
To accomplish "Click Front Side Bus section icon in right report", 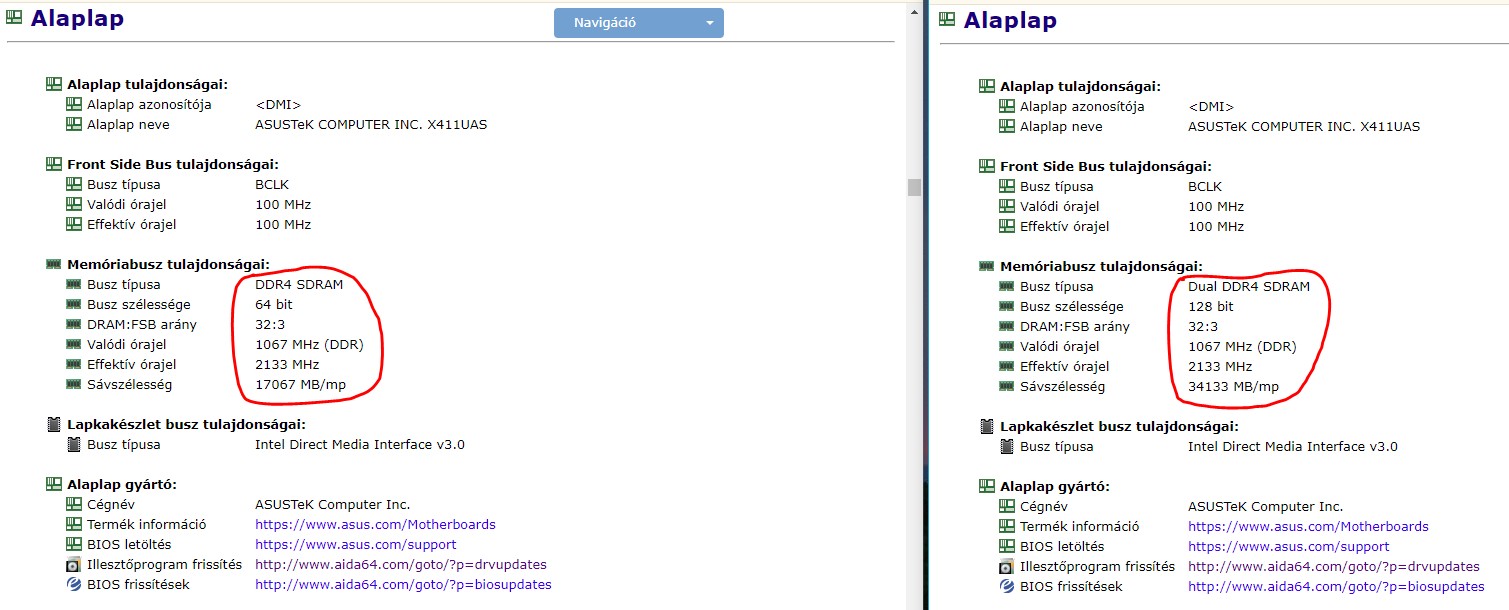I will tap(987, 166).
